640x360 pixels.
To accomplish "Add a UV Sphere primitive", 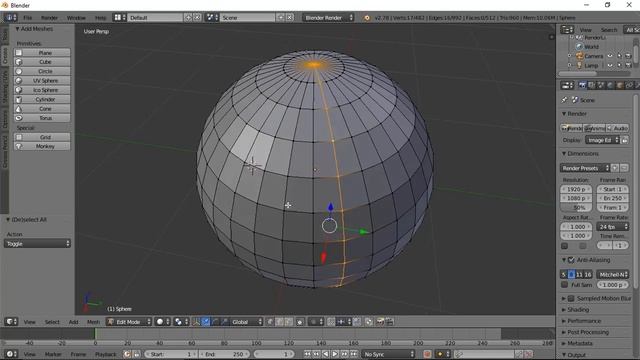I will click(42, 81).
